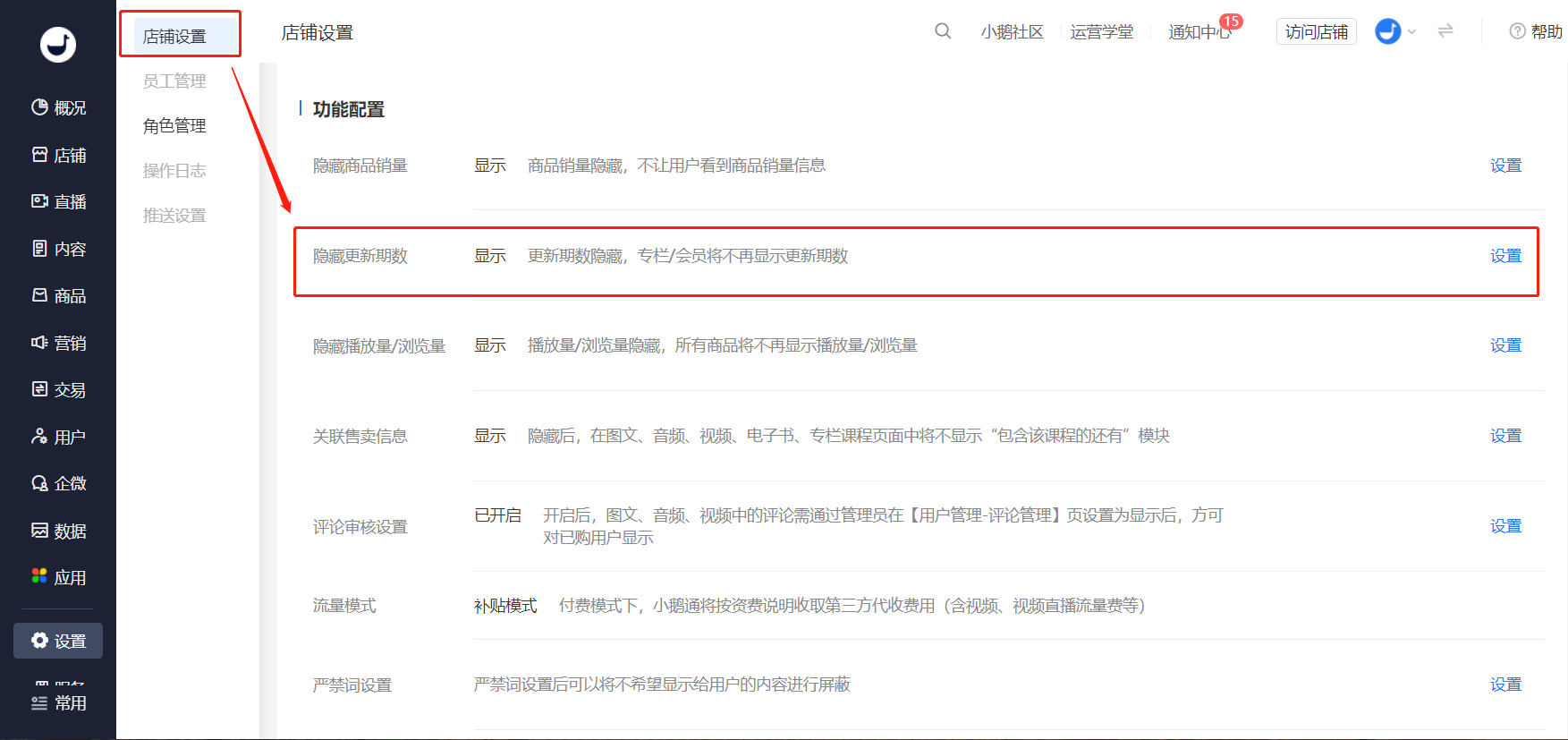
Task: Click the 访问店铺 button
Action: click(x=1316, y=31)
